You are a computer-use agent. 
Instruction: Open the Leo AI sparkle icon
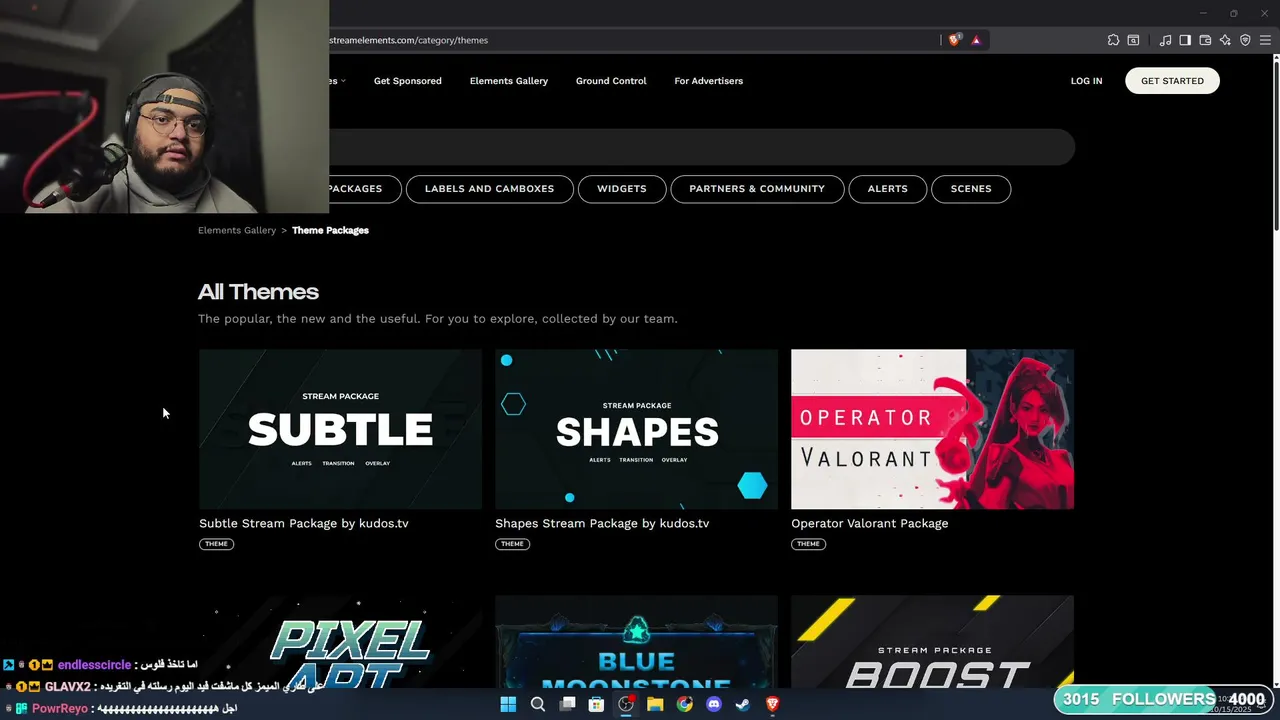1225,40
